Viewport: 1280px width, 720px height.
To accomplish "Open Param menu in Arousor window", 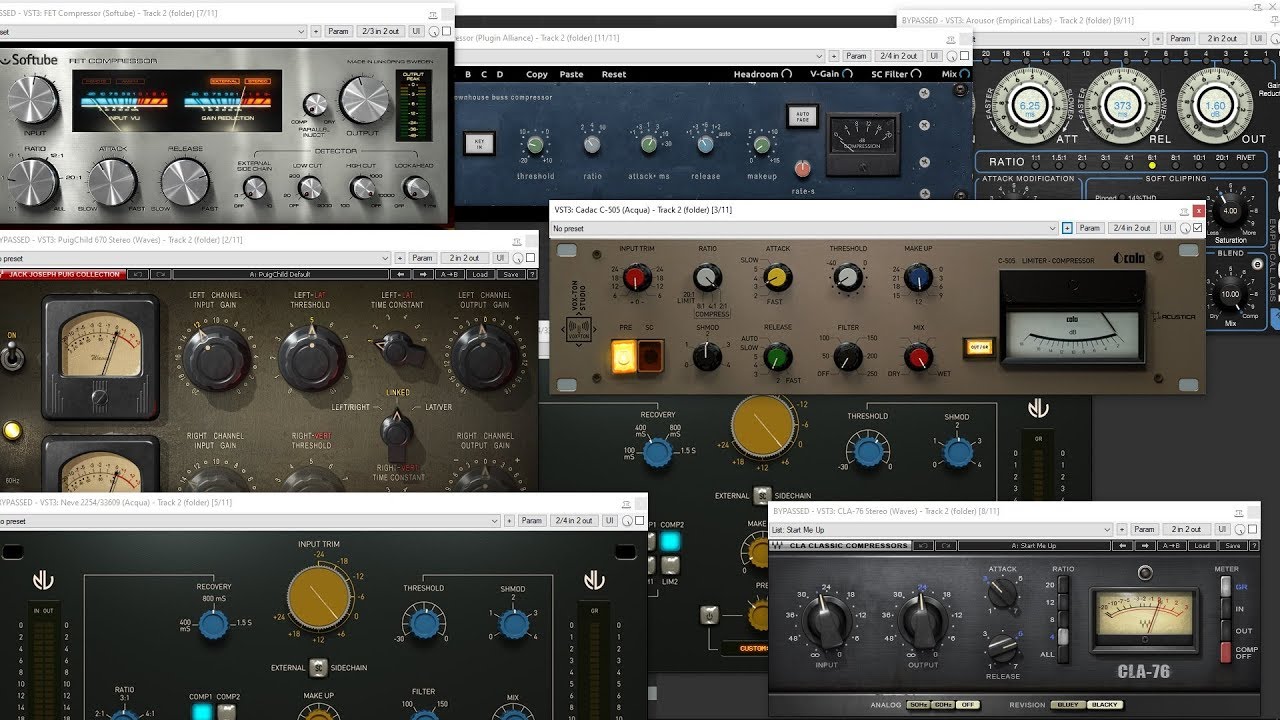I will [1181, 39].
